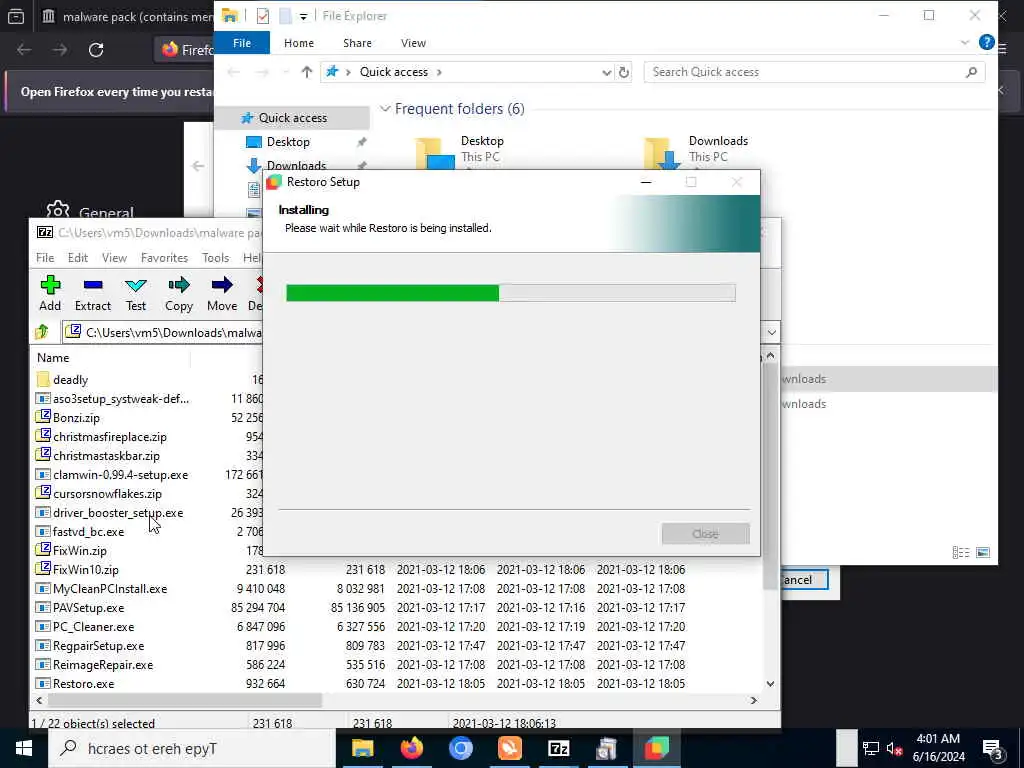The height and width of the screenshot is (768, 1024).
Task: Select PAVSetup.exe in the file list
Action: pos(88,607)
